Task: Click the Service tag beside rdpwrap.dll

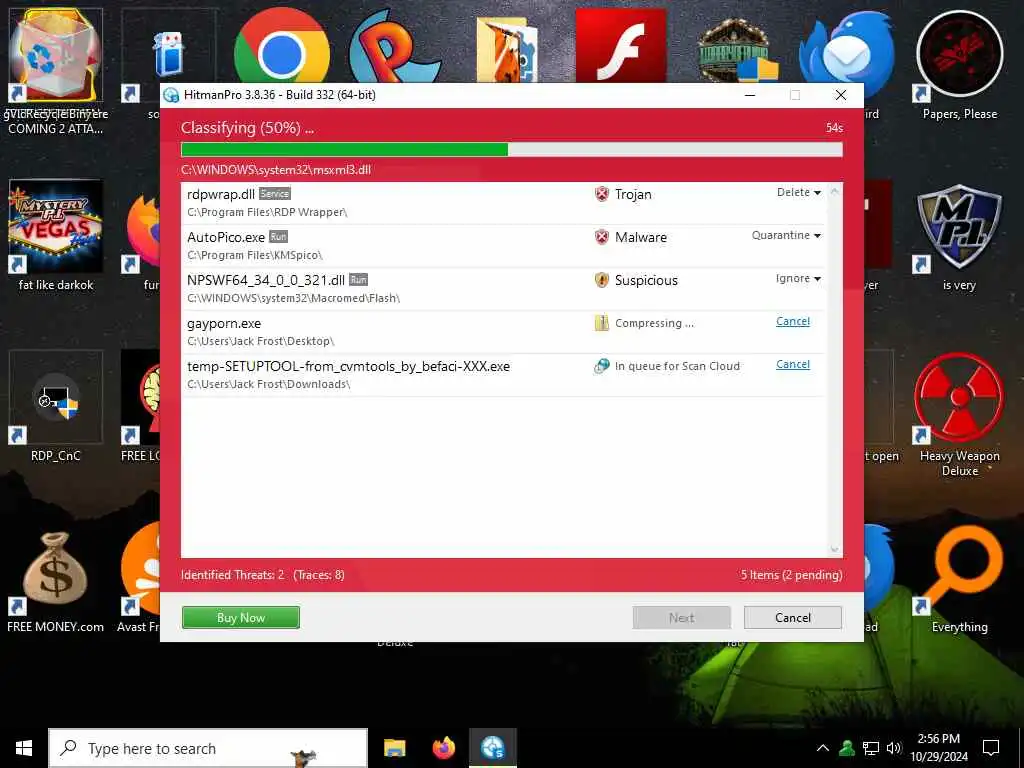Action: pos(274,194)
